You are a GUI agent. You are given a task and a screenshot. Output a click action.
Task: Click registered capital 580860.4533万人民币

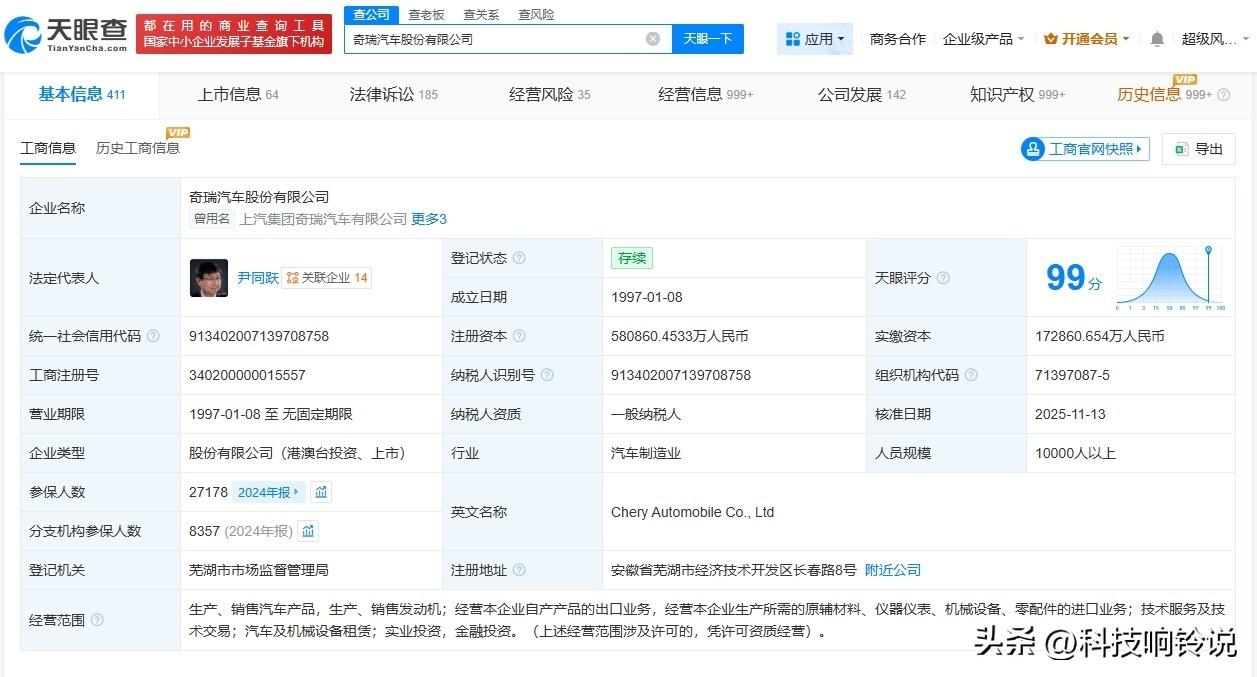click(680, 336)
